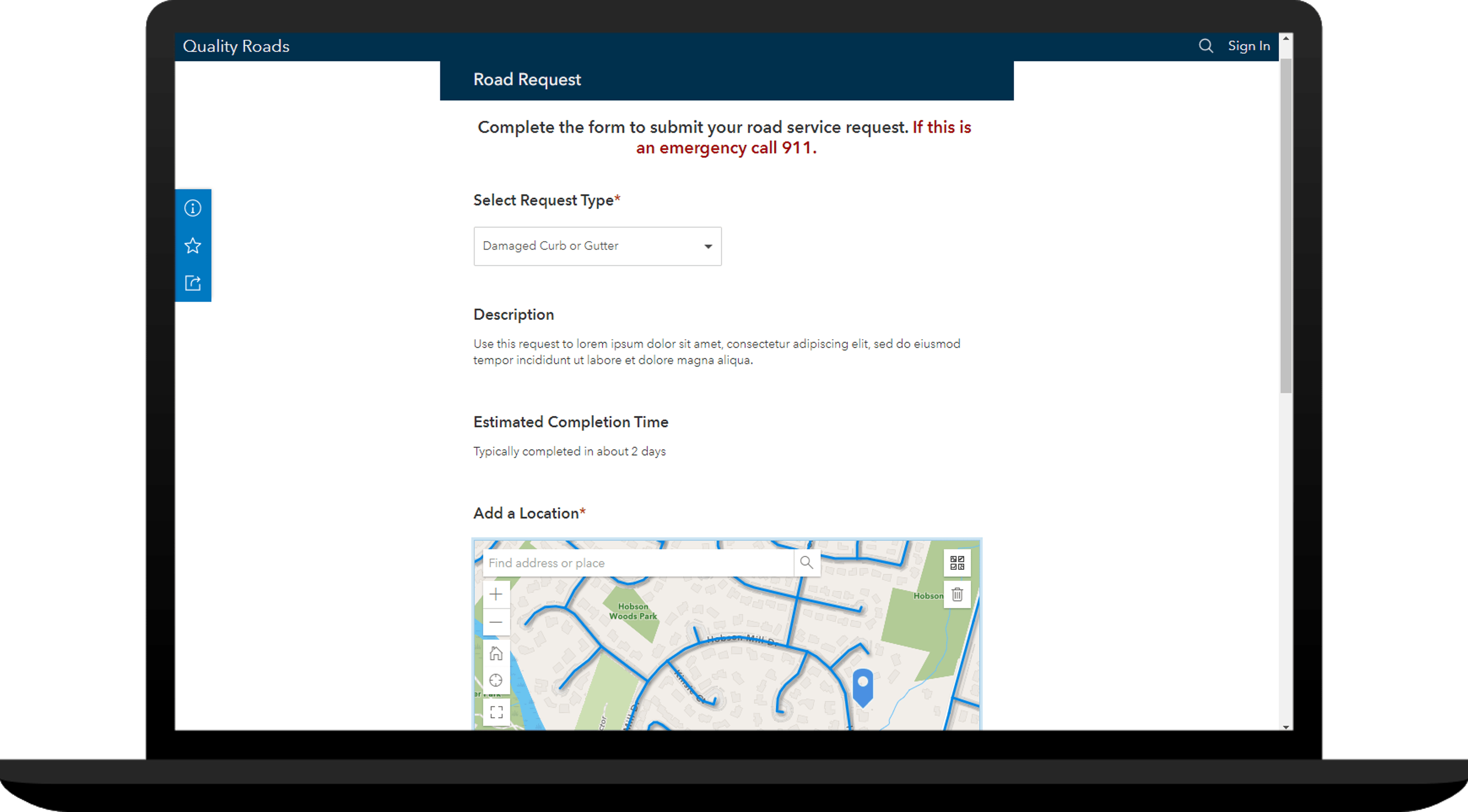The image size is (1468, 812).
Task: Click the Find address or place field
Action: point(627,562)
